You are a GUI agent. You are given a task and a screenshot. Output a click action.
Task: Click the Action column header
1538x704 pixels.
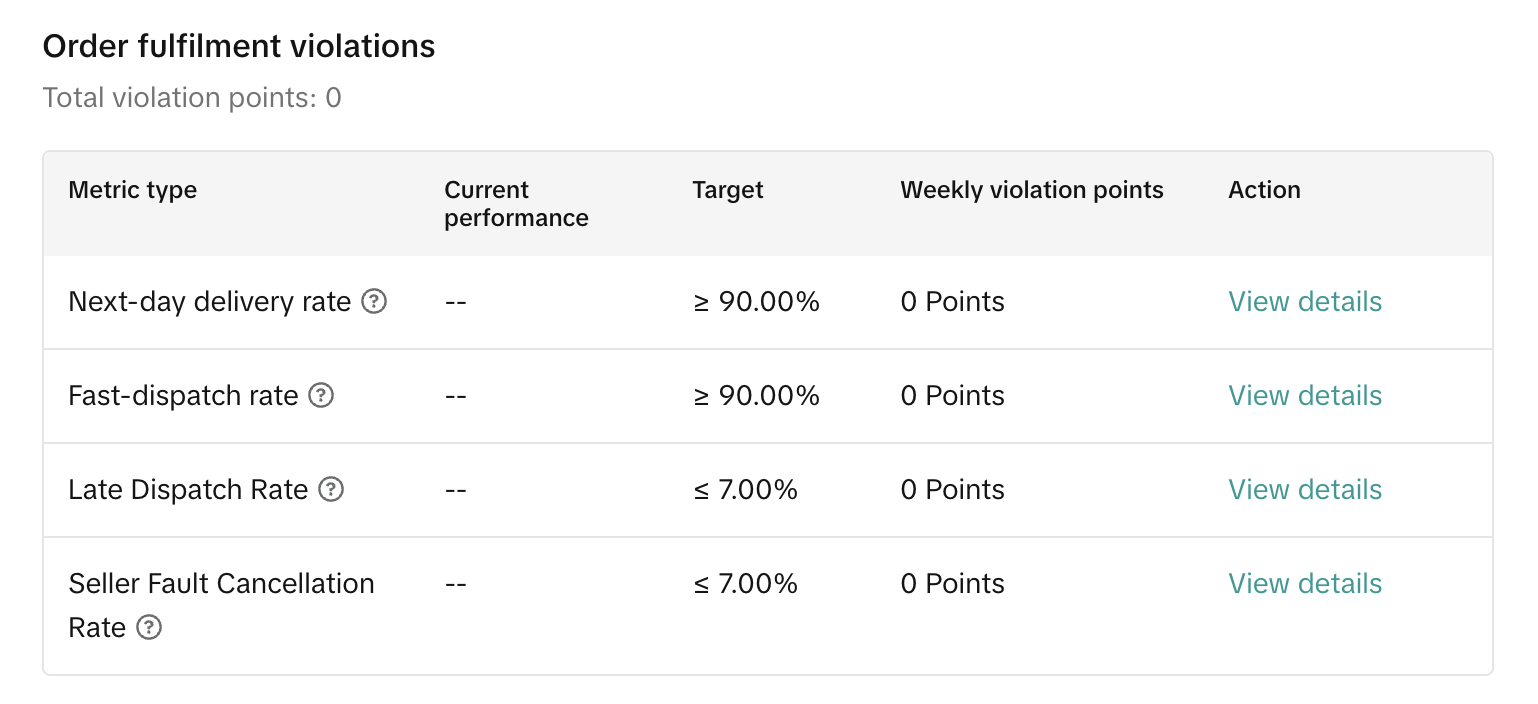tap(1264, 190)
